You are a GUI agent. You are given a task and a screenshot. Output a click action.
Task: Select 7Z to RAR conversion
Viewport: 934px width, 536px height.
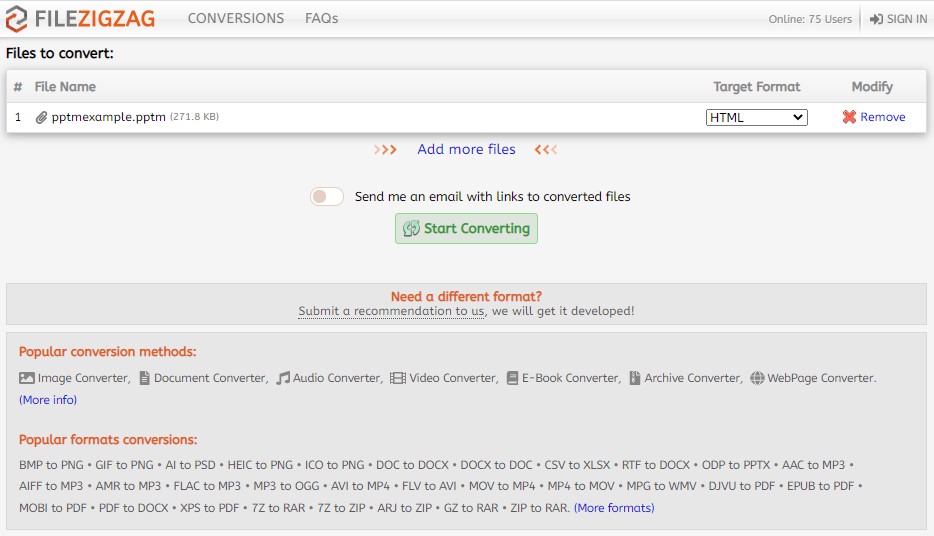(x=278, y=507)
